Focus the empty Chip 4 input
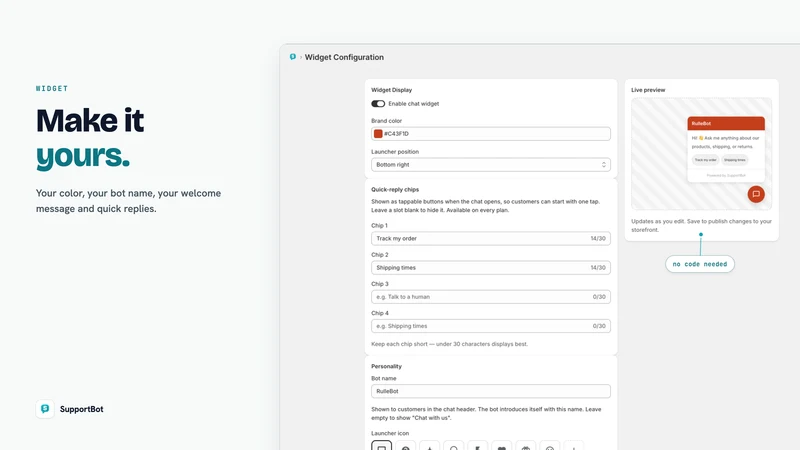 (x=491, y=326)
